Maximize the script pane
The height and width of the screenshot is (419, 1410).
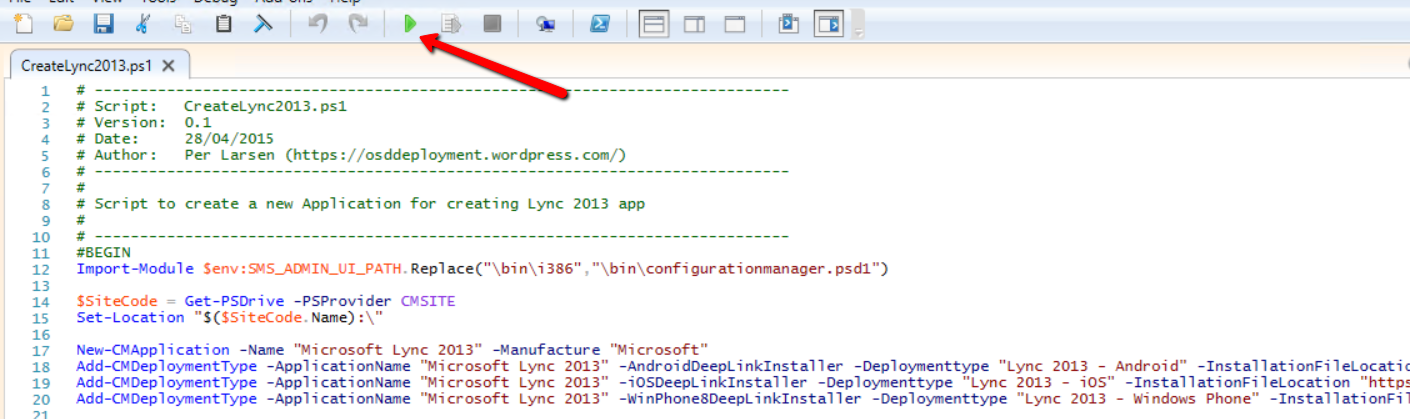pos(735,24)
